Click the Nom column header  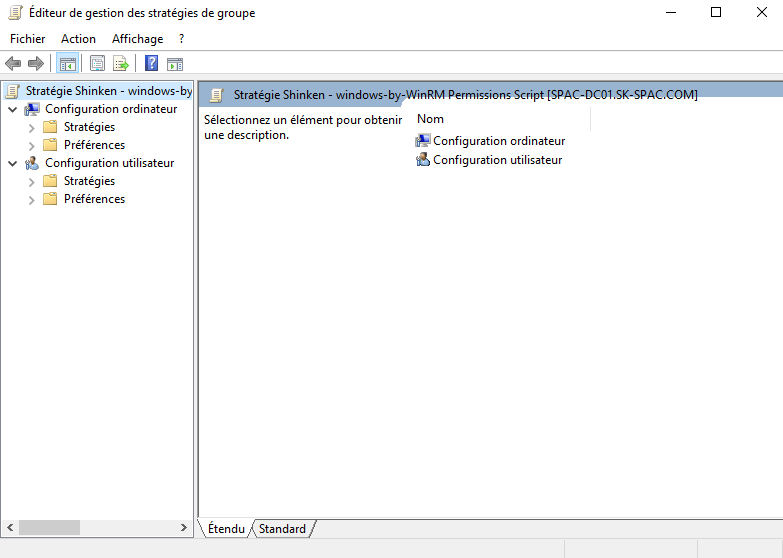point(431,119)
